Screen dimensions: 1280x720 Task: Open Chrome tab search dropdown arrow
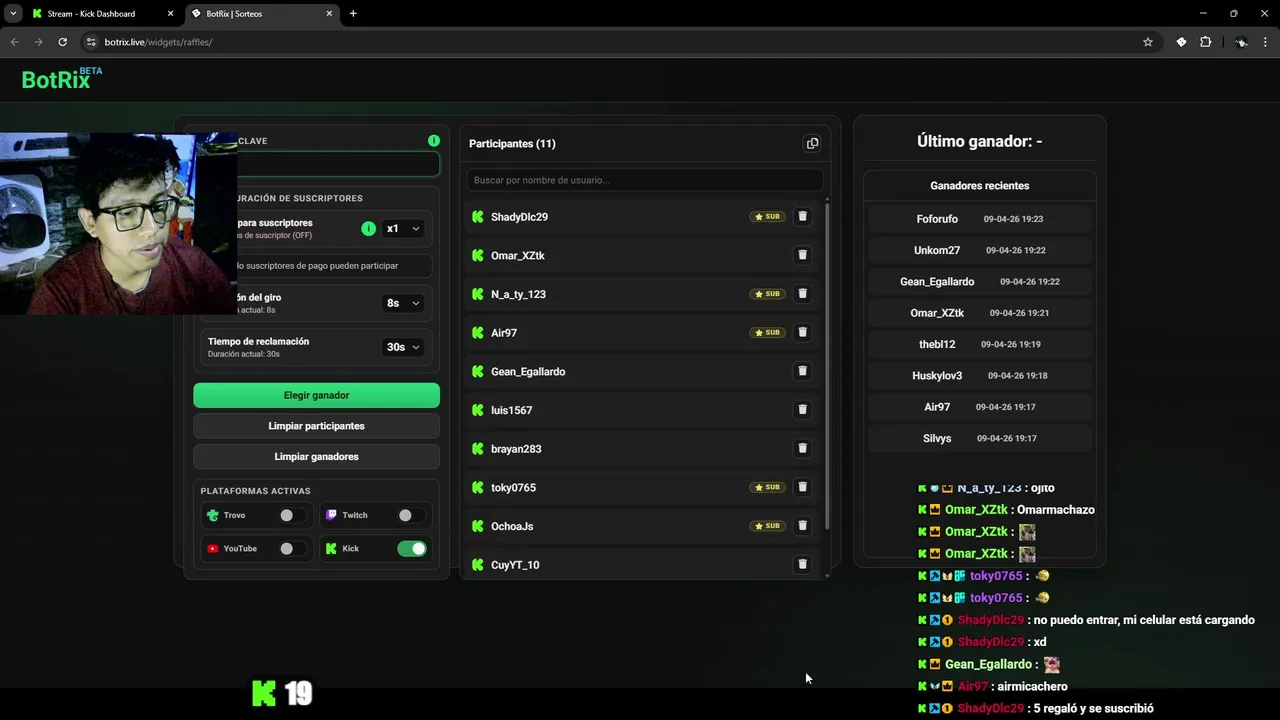pos(13,14)
